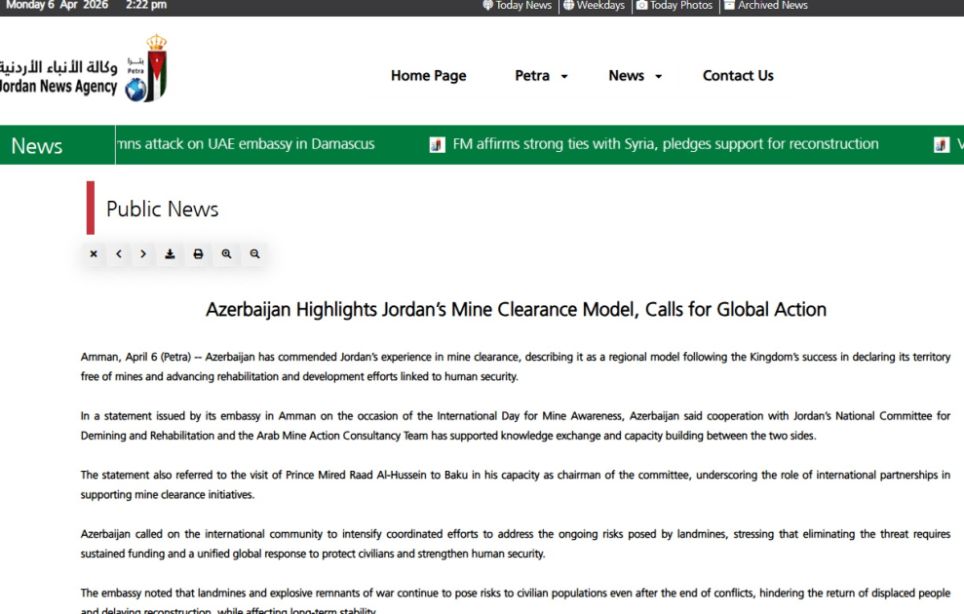Download the article using the download icon
Screen dimensions: 964x614
[170, 254]
